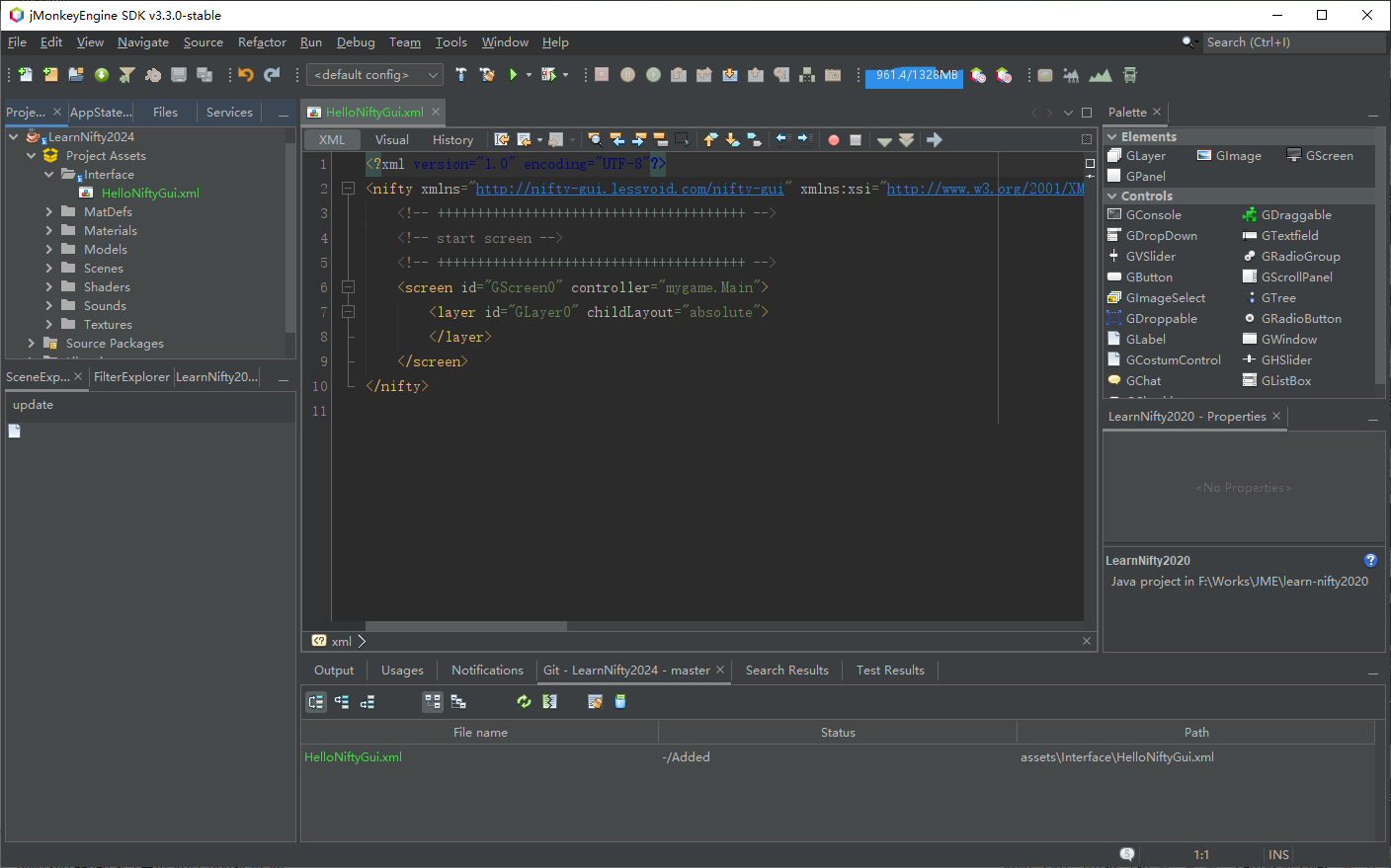The height and width of the screenshot is (868, 1391).
Task: Toggle the XML editor view button
Action: [x=332, y=140]
